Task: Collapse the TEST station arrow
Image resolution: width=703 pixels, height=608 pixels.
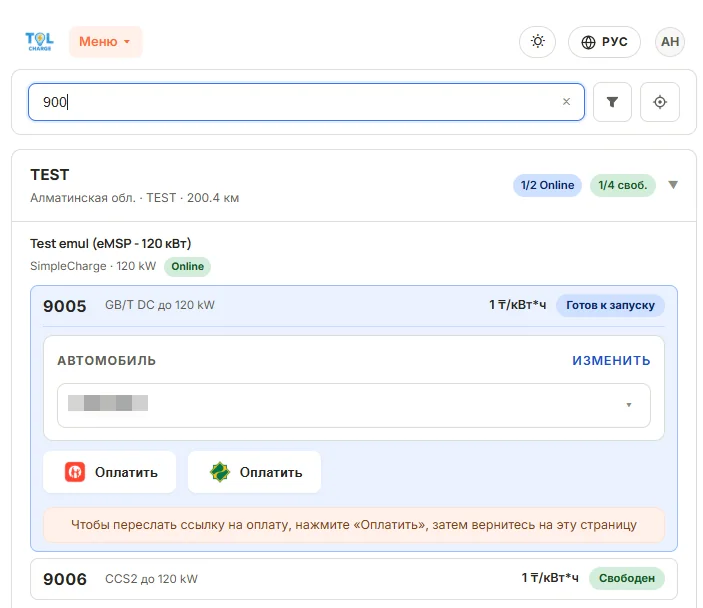Action: pyautogui.click(x=673, y=185)
